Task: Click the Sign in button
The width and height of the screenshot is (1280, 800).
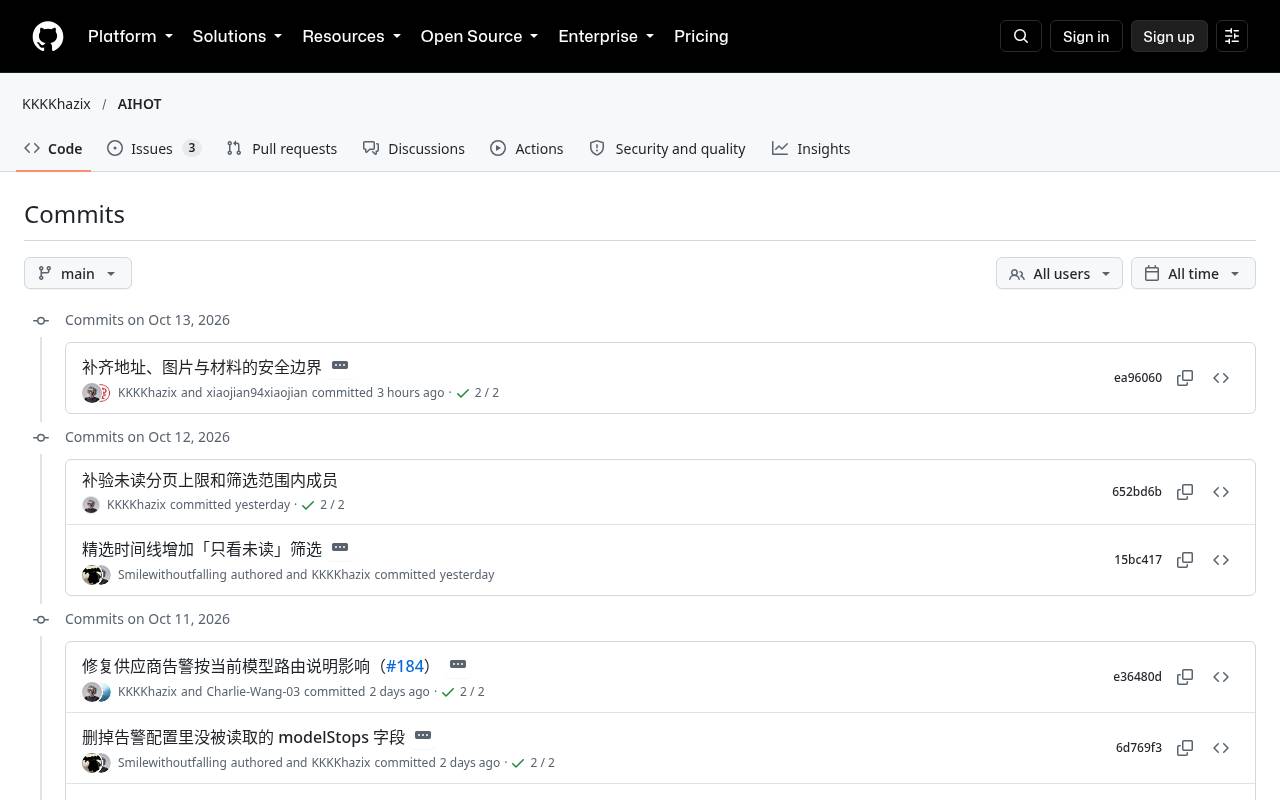Action: pyautogui.click(x=1086, y=36)
